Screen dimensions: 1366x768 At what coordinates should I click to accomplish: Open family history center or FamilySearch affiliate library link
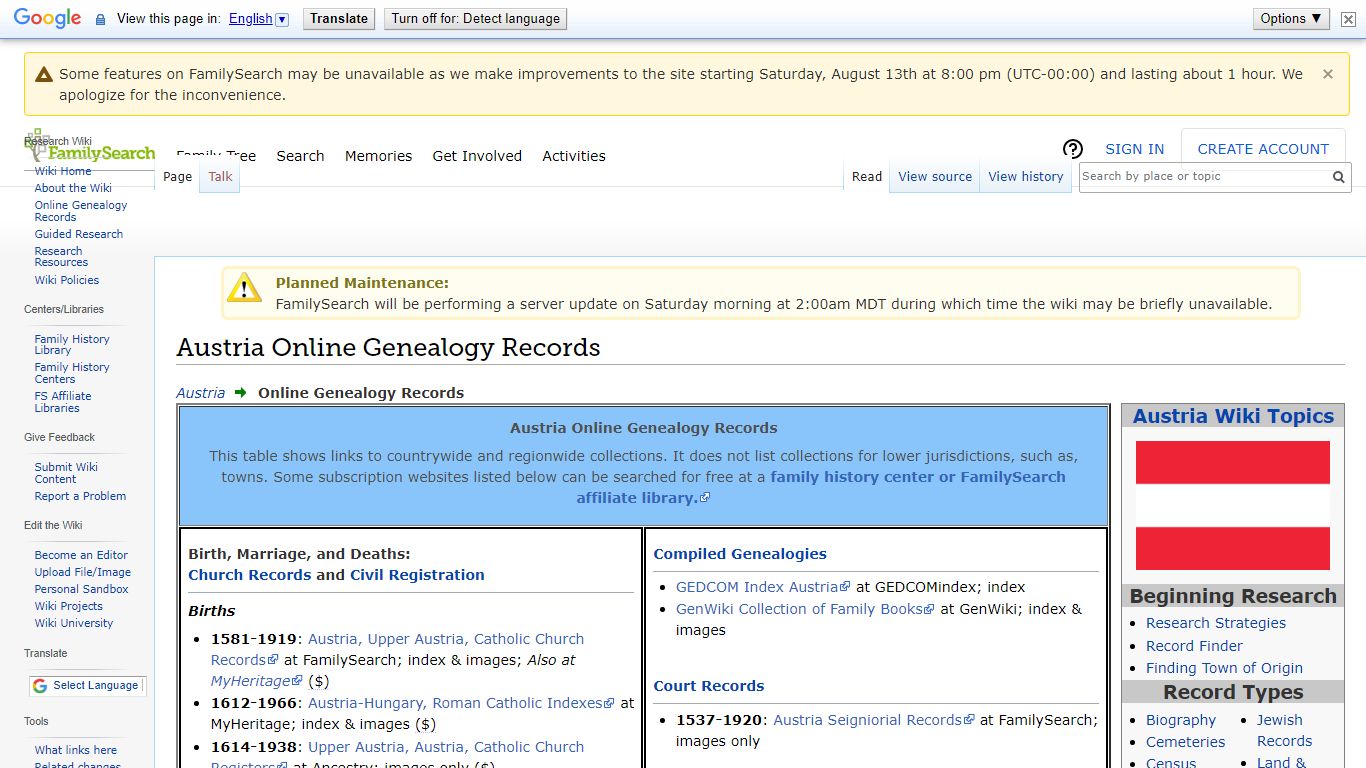(x=821, y=488)
